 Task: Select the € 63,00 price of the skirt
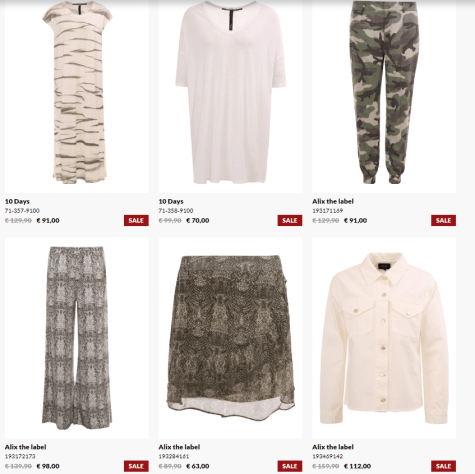click(x=198, y=466)
